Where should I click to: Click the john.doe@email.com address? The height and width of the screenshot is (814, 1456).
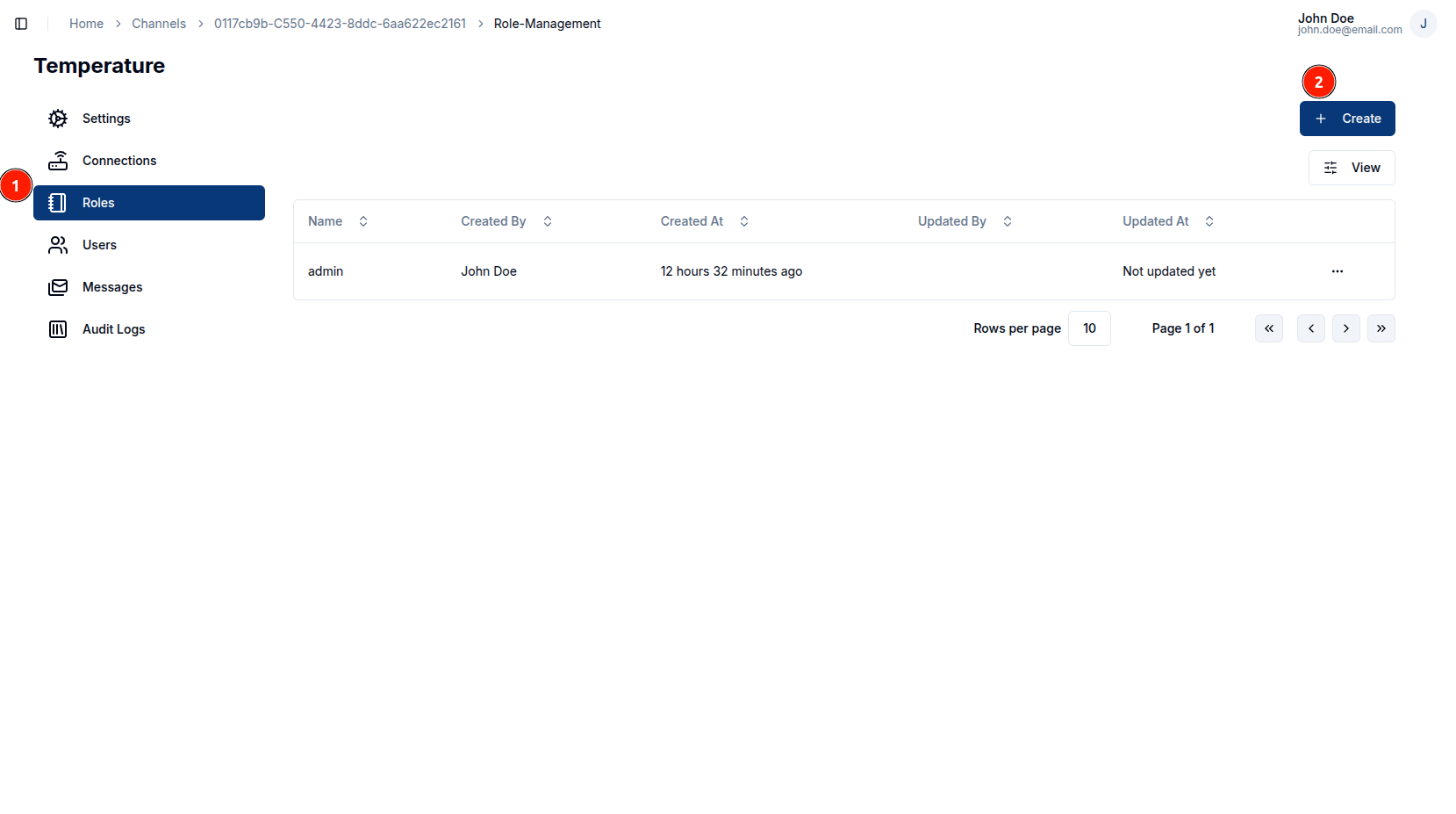tap(1350, 30)
